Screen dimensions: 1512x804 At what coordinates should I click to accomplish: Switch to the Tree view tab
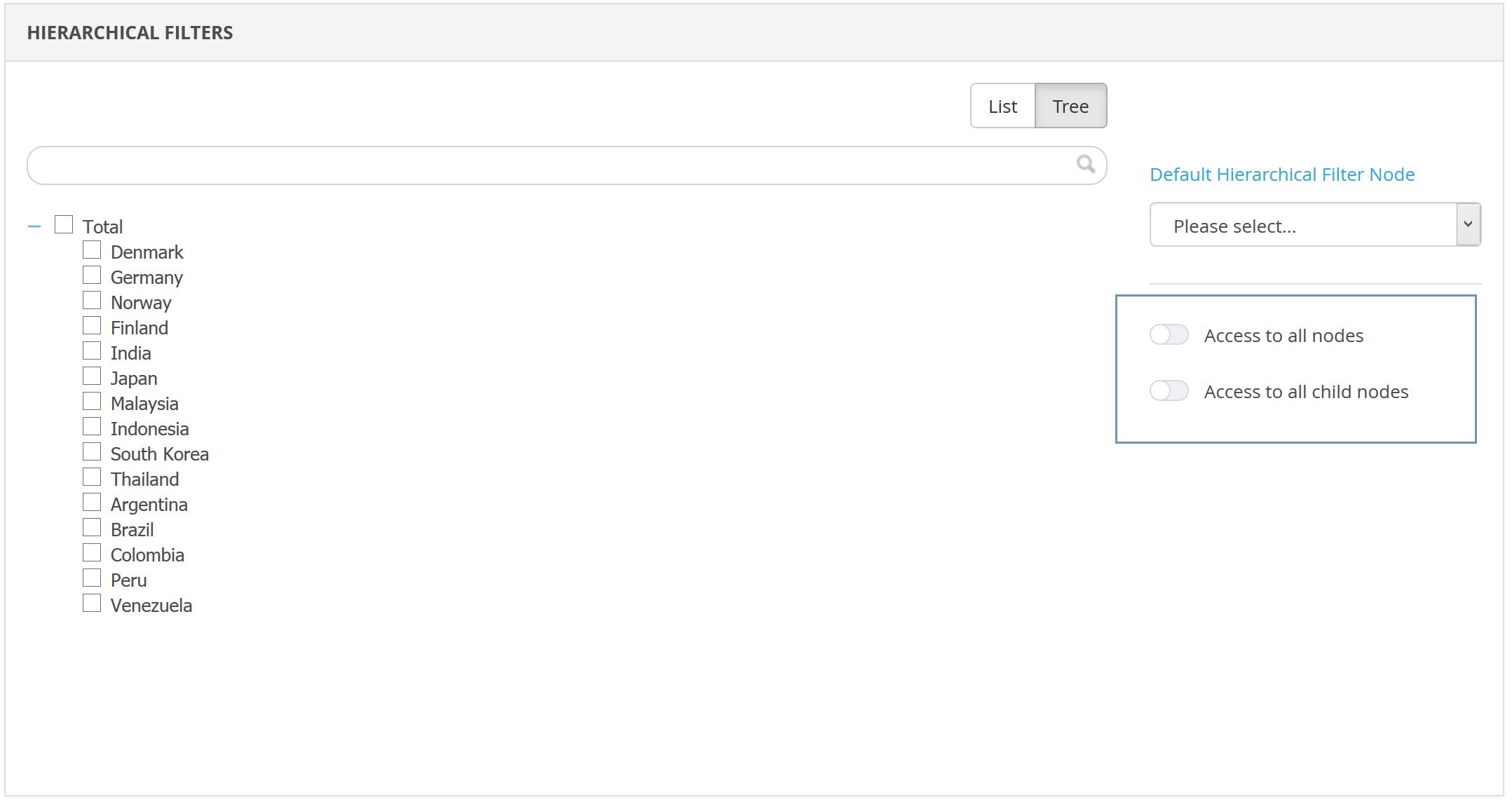click(1070, 107)
